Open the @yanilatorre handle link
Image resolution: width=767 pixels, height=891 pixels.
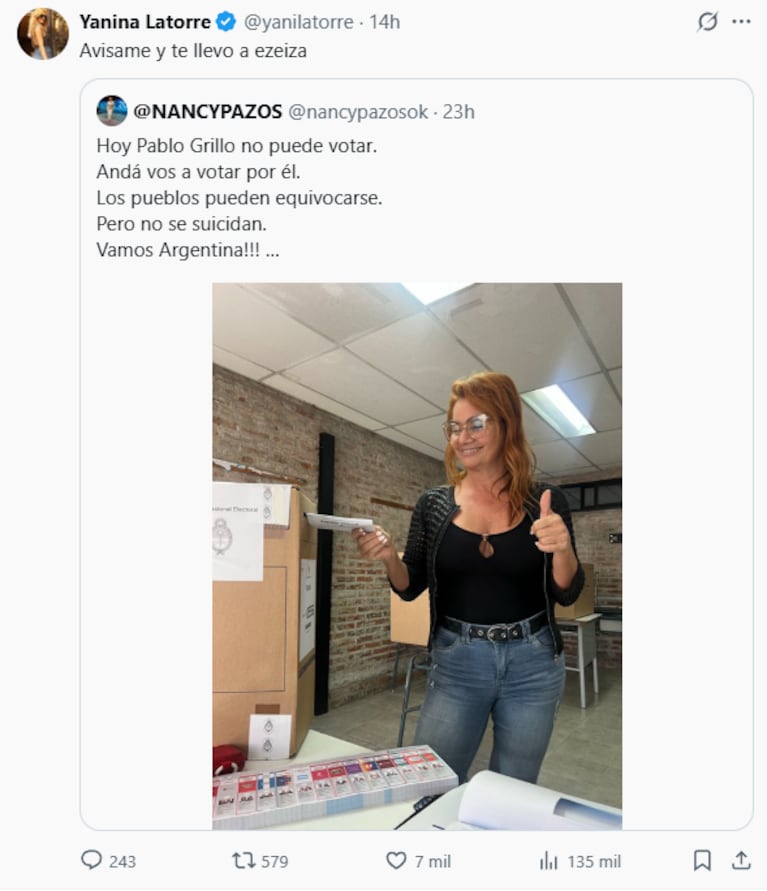pos(298,22)
